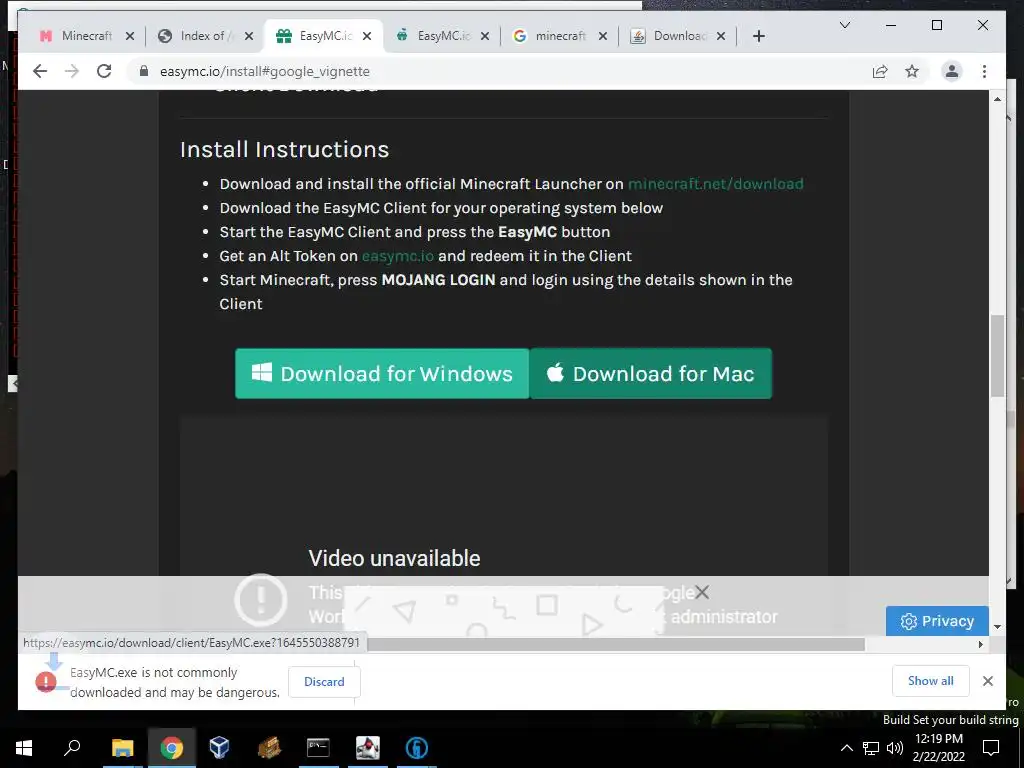Click the page scroll up arrow
Image resolution: width=1024 pixels, height=768 pixels.
(997, 99)
